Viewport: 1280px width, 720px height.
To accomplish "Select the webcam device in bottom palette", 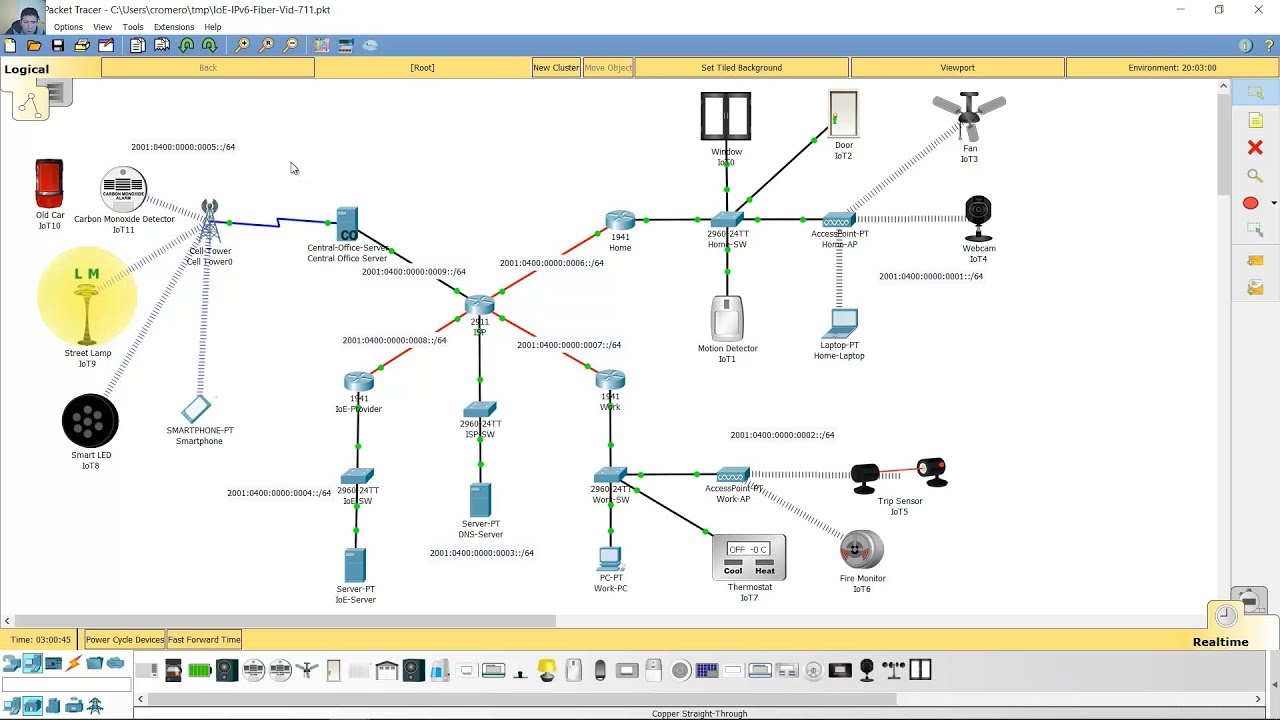I will (x=867, y=670).
